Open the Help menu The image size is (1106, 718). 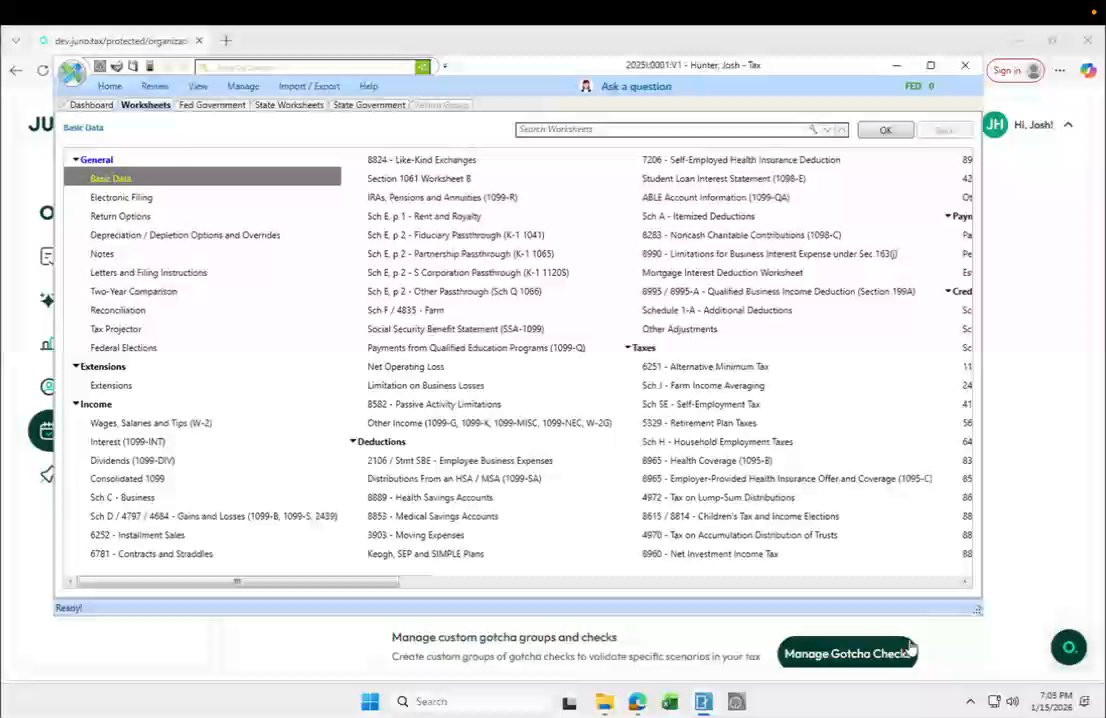(369, 86)
